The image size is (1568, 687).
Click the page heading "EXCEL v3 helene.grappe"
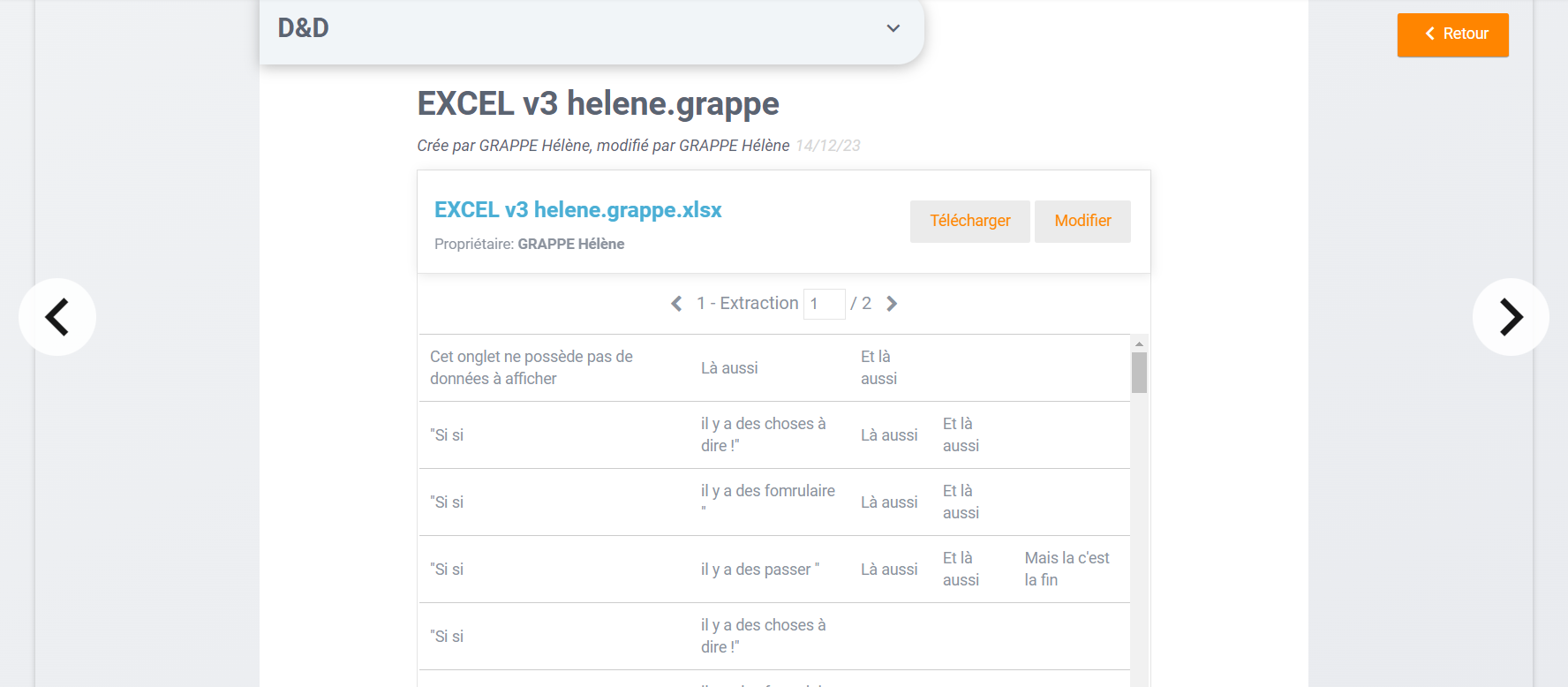[x=598, y=104]
